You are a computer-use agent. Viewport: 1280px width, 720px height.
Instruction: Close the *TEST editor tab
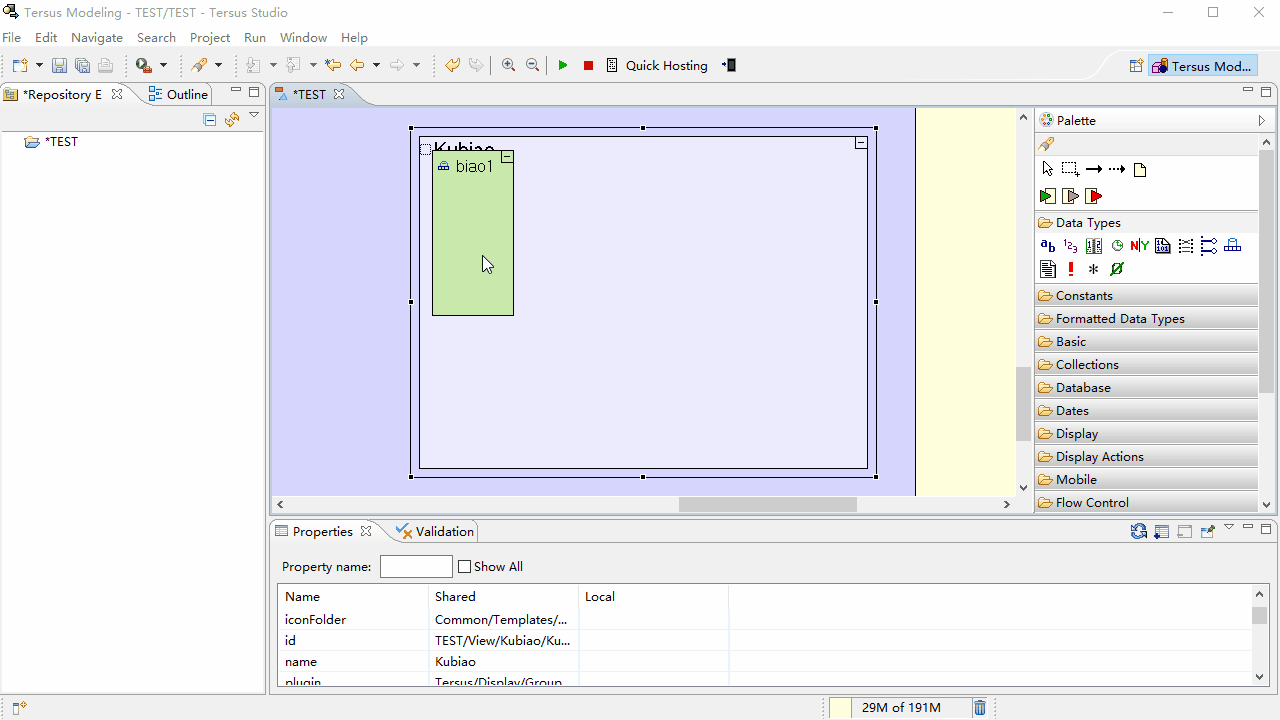339,94
